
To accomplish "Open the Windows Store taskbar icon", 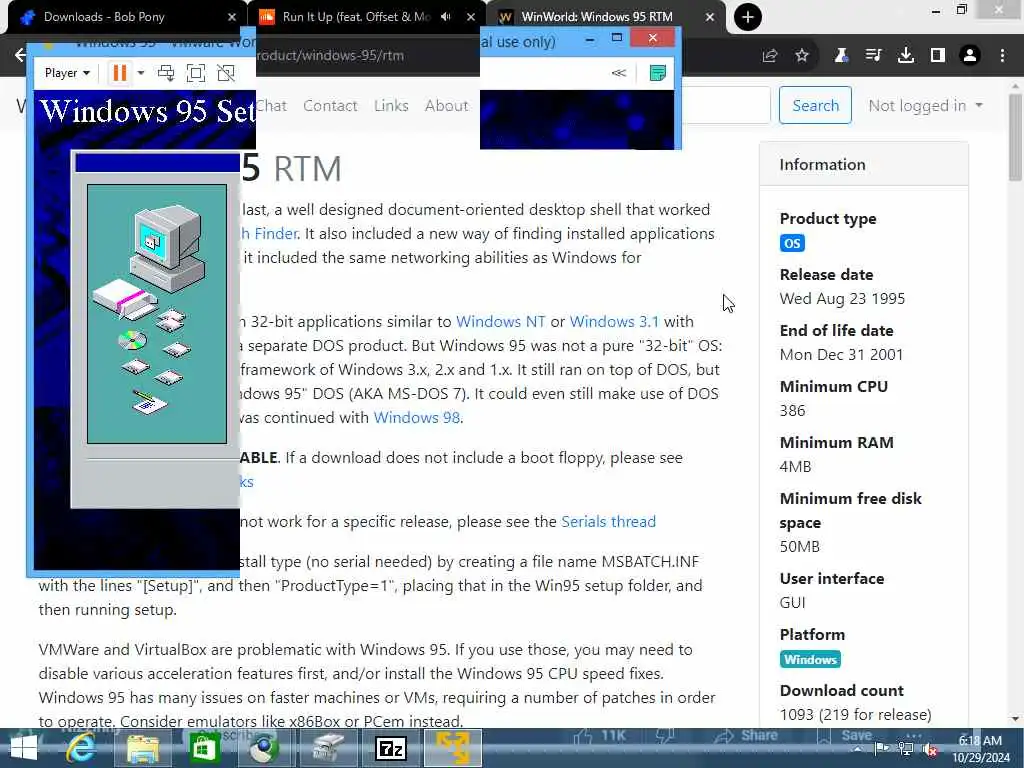I will 204,748.
